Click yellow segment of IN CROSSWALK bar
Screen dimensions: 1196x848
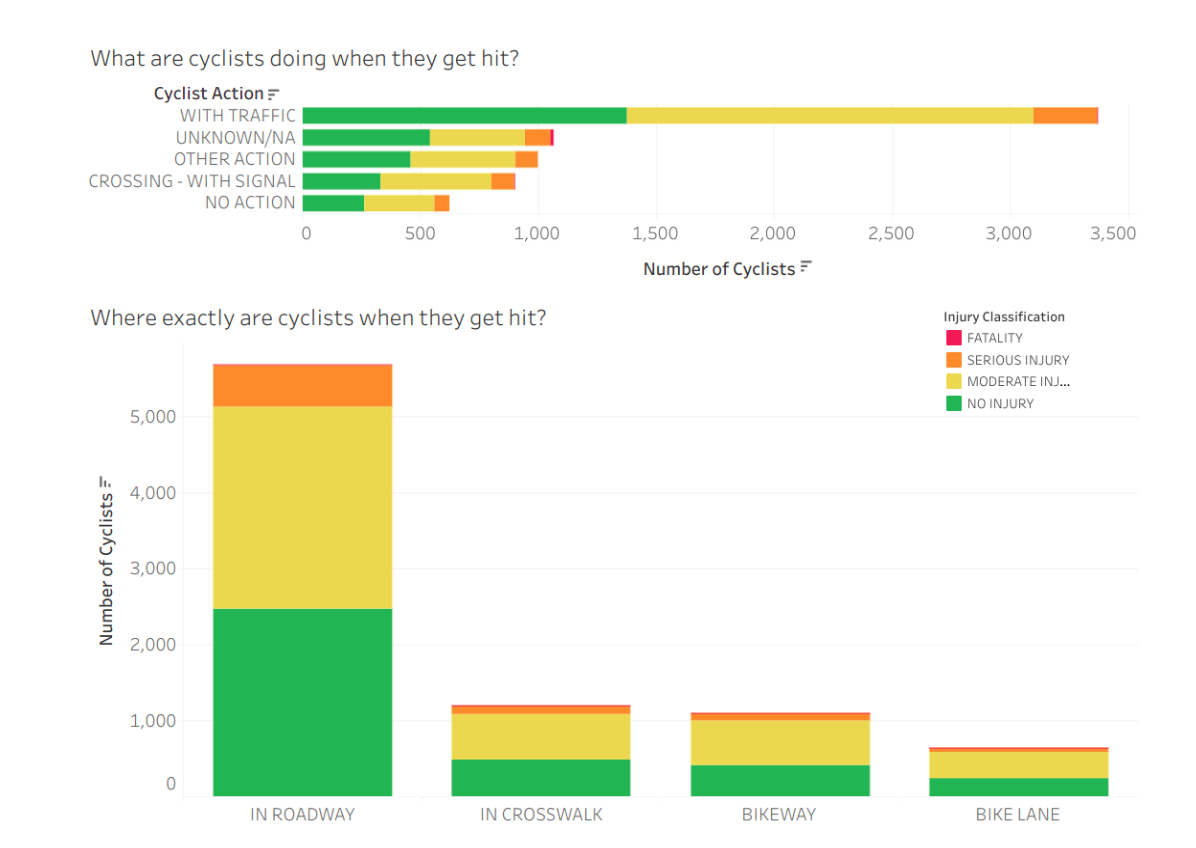coord(541,736)
